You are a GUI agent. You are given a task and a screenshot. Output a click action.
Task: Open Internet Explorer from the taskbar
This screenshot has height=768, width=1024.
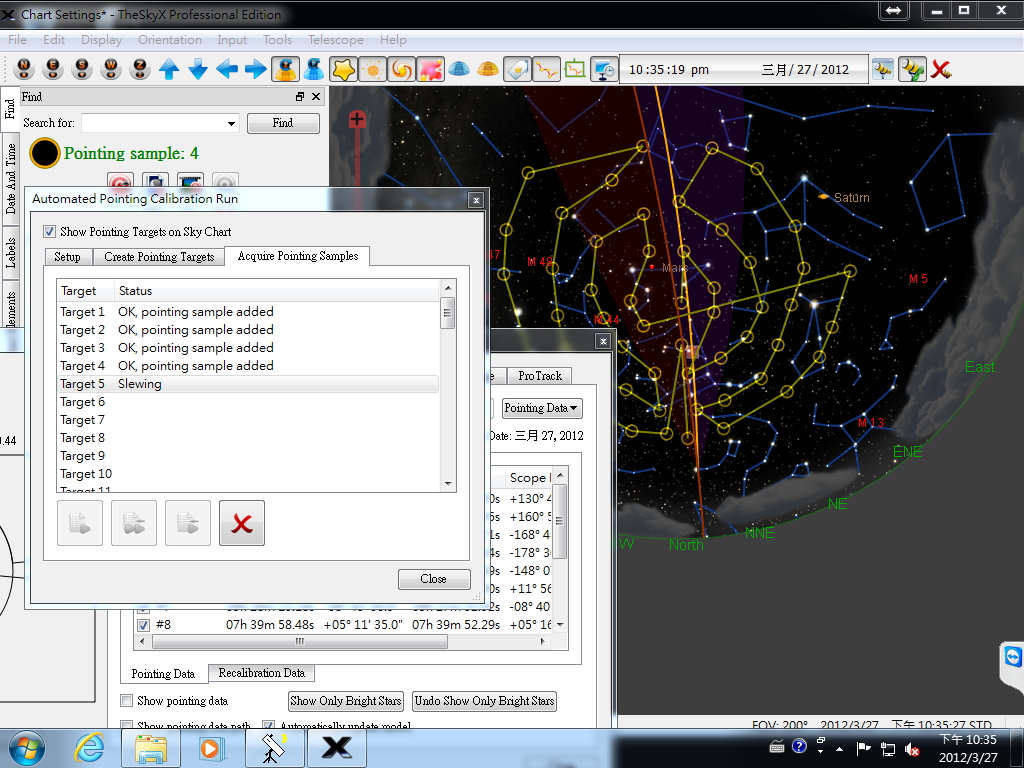(89, 748)
